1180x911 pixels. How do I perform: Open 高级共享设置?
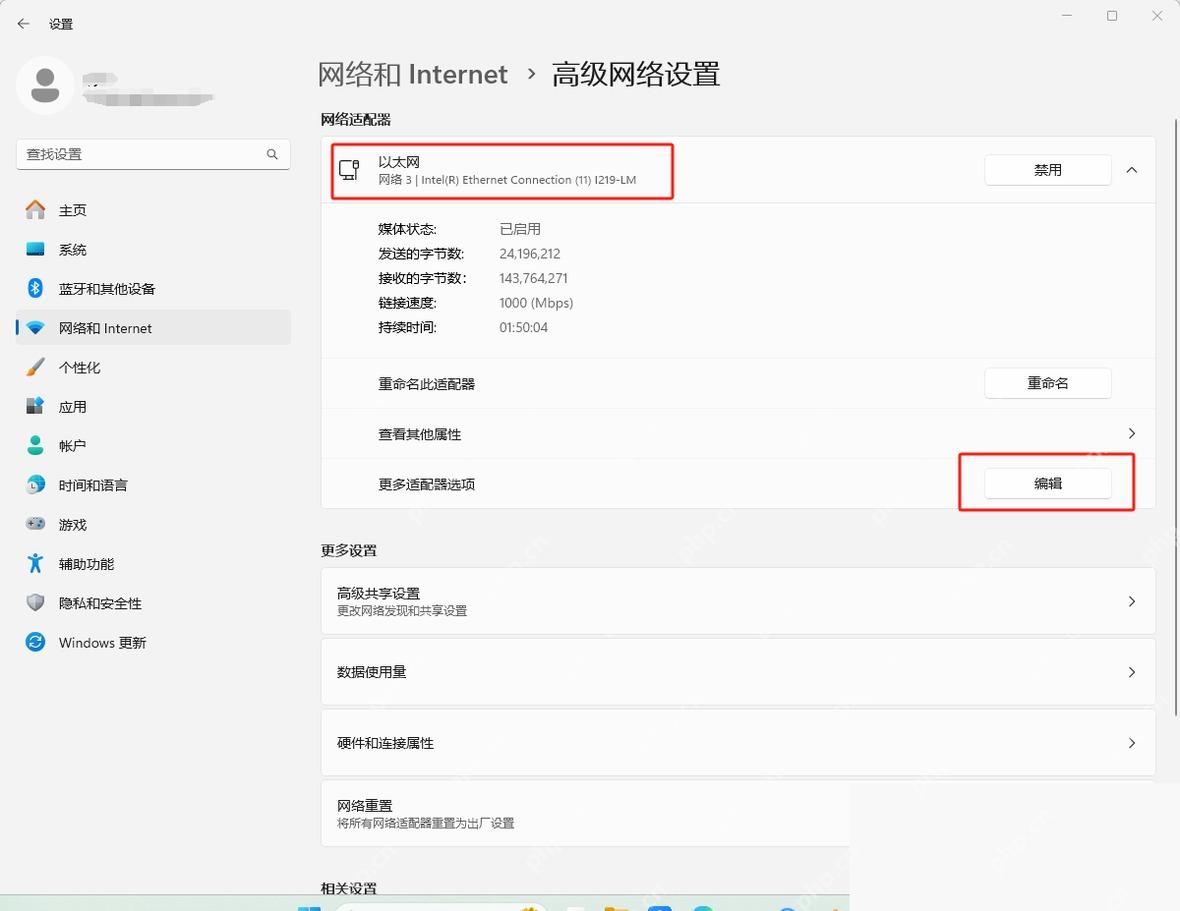point(738,601)
